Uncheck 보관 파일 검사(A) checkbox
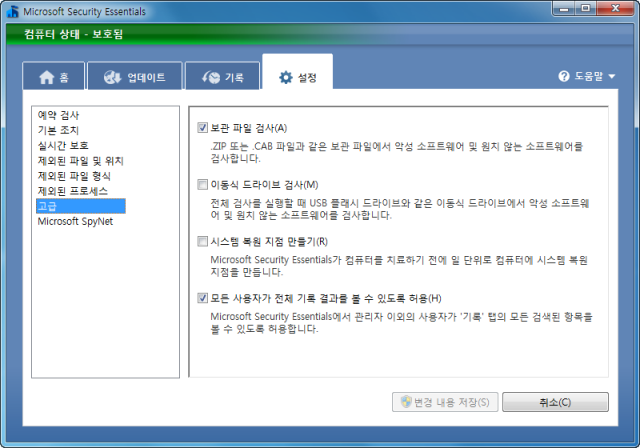This screenshot has width=640, height=448. tap(202, 128)
